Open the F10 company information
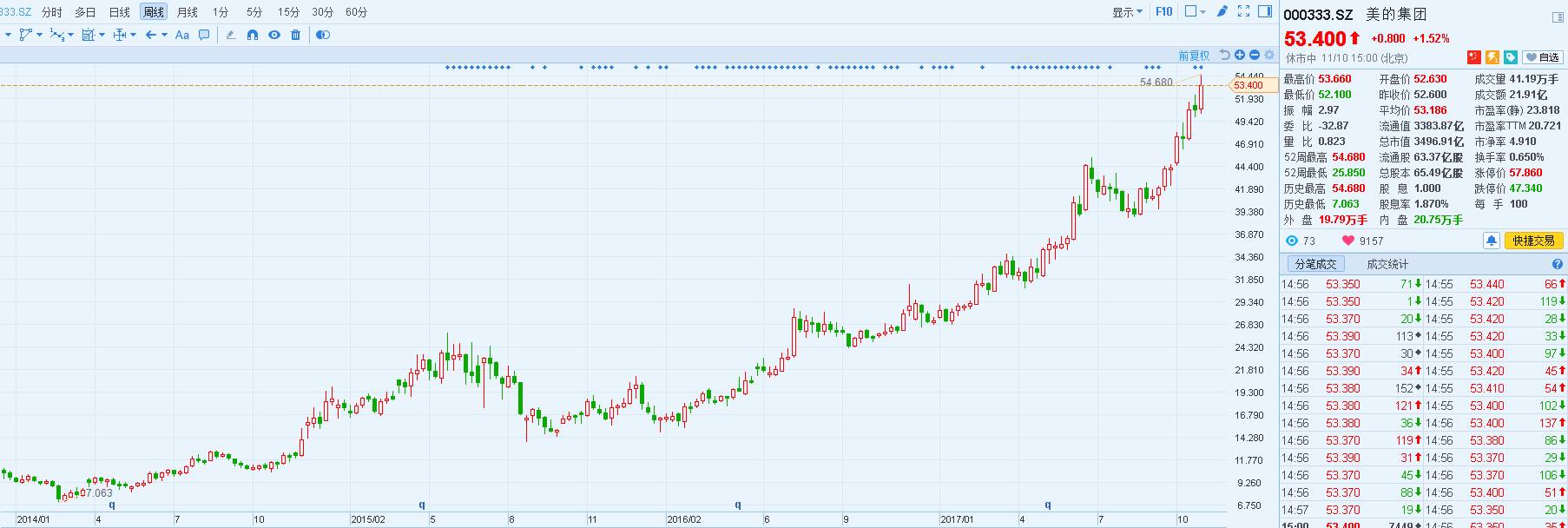The image size is (1568, 528). [x=1163, y=11]
